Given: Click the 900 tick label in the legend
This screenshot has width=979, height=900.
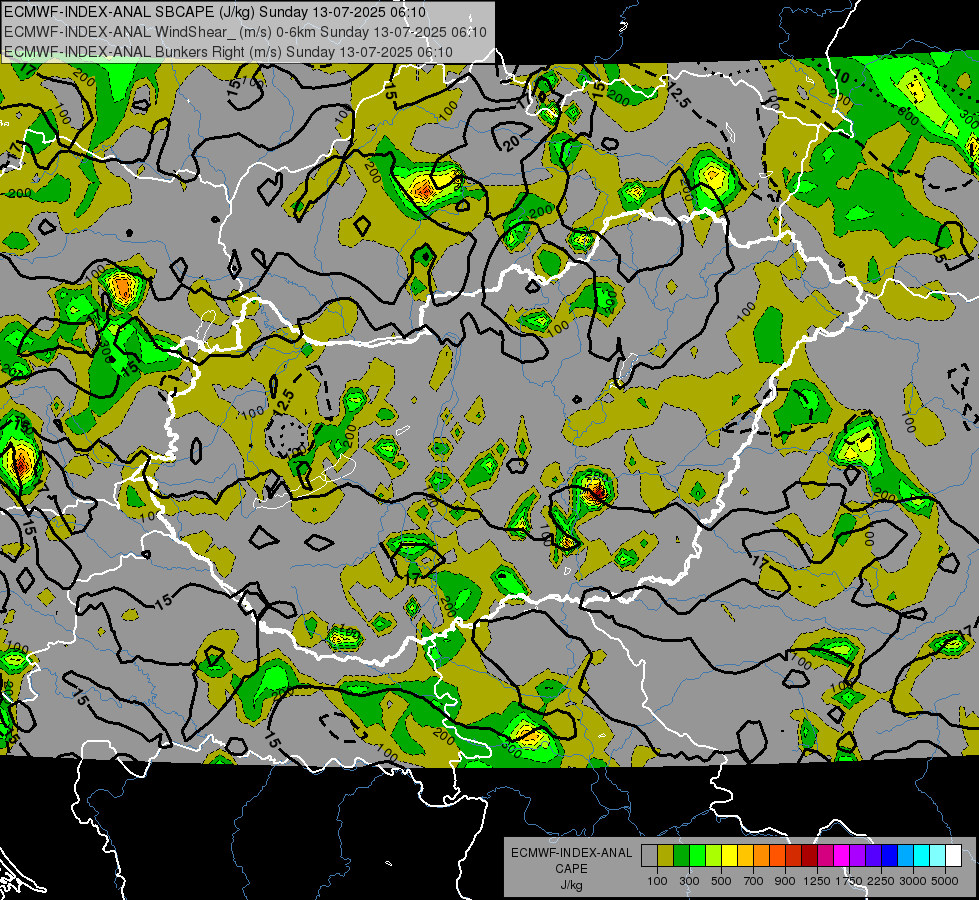Looking at the screenshot, I should click(785, 881).
